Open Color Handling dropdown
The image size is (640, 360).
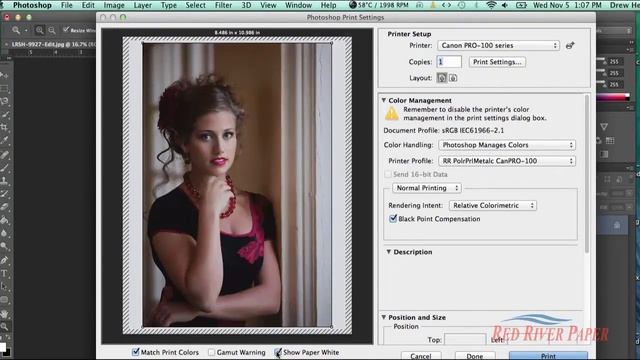point(507,145)
